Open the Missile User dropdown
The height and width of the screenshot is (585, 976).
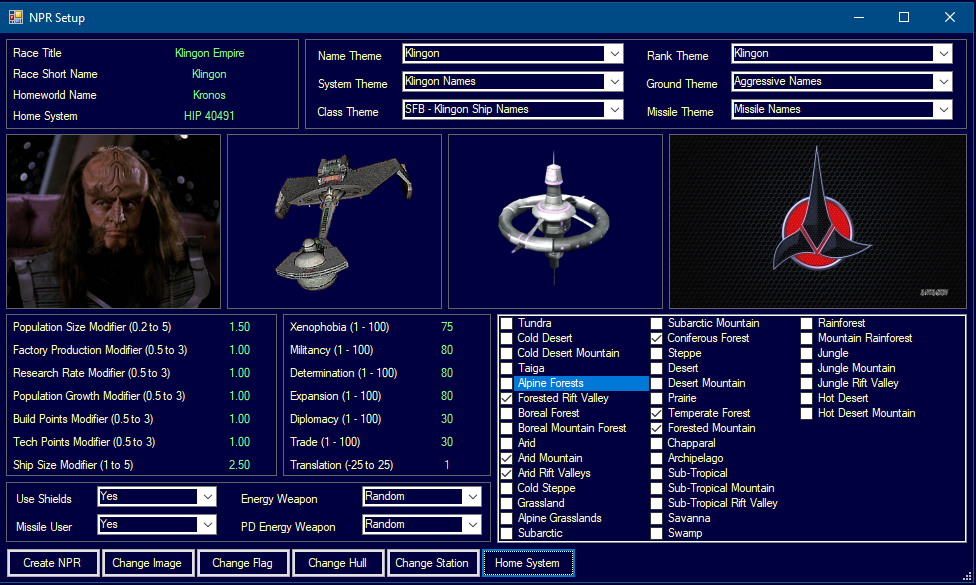pyautogui.click(x=207, y=525)
